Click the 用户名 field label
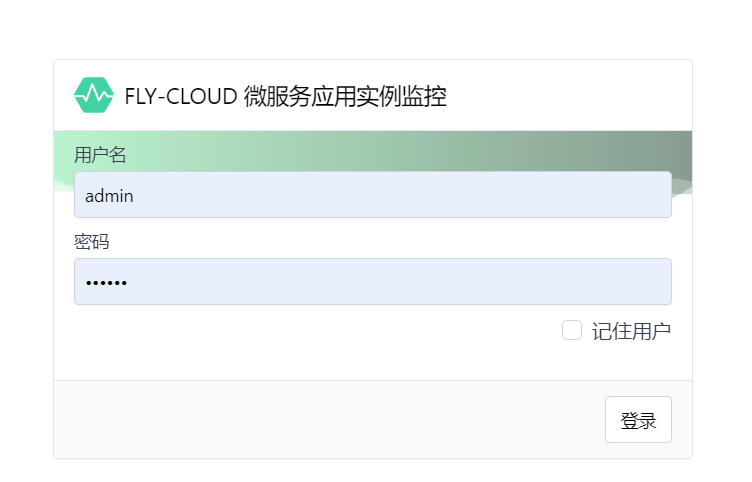The image size is (752, 482). 100,155
